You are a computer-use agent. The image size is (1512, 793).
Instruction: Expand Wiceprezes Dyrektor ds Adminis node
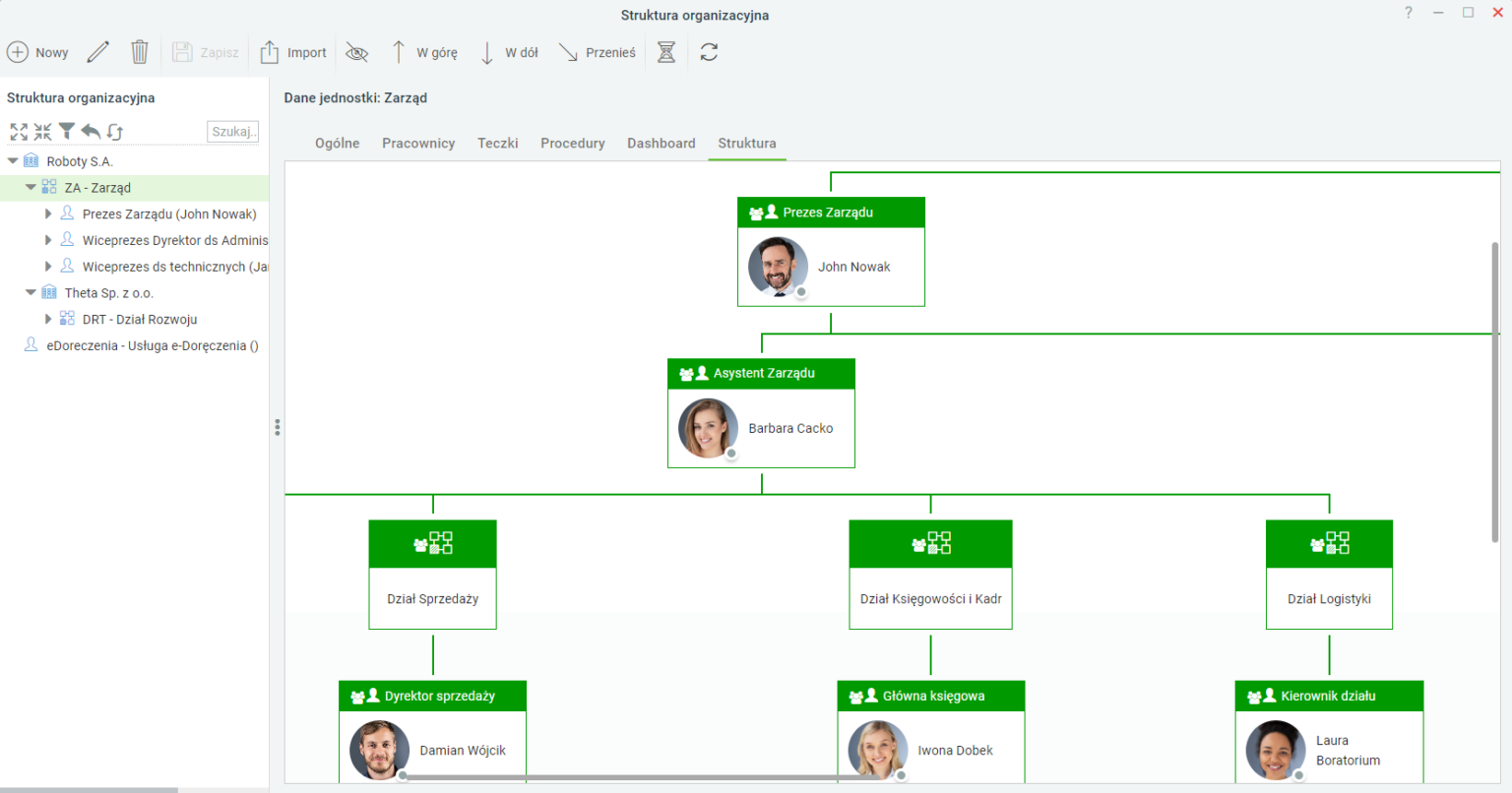point(48,240)
